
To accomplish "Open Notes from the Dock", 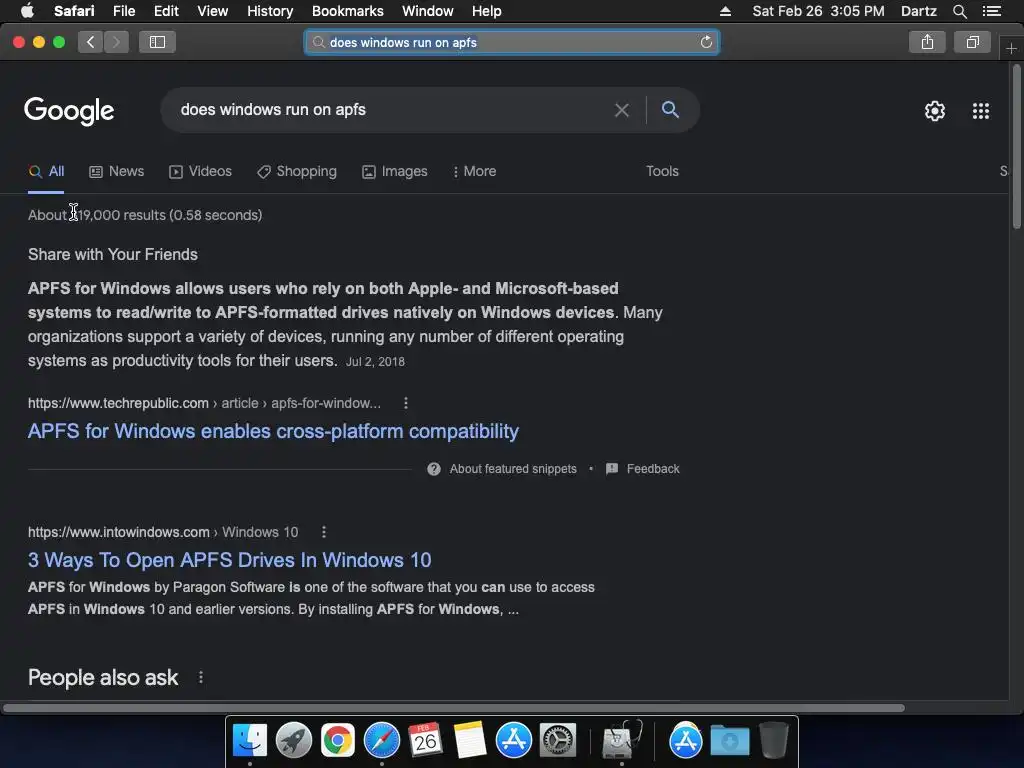I will [470, 741].
